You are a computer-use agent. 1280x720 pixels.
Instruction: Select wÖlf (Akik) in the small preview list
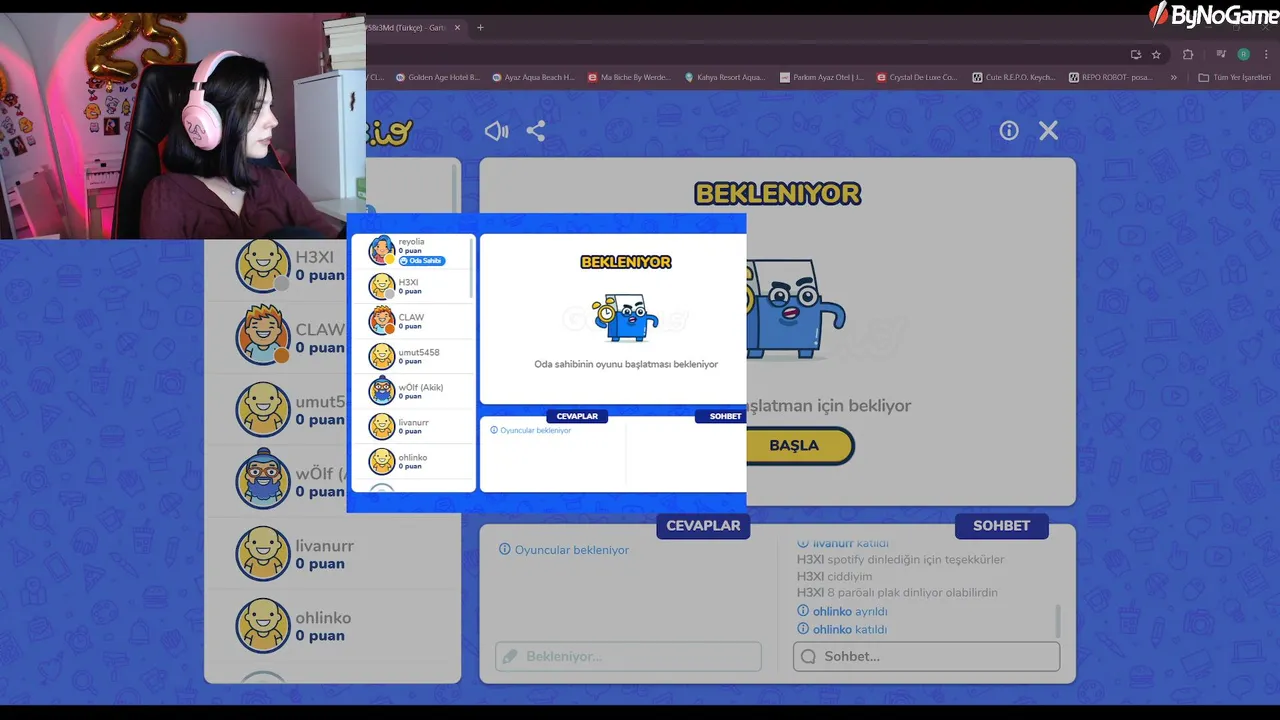point(412,392)
